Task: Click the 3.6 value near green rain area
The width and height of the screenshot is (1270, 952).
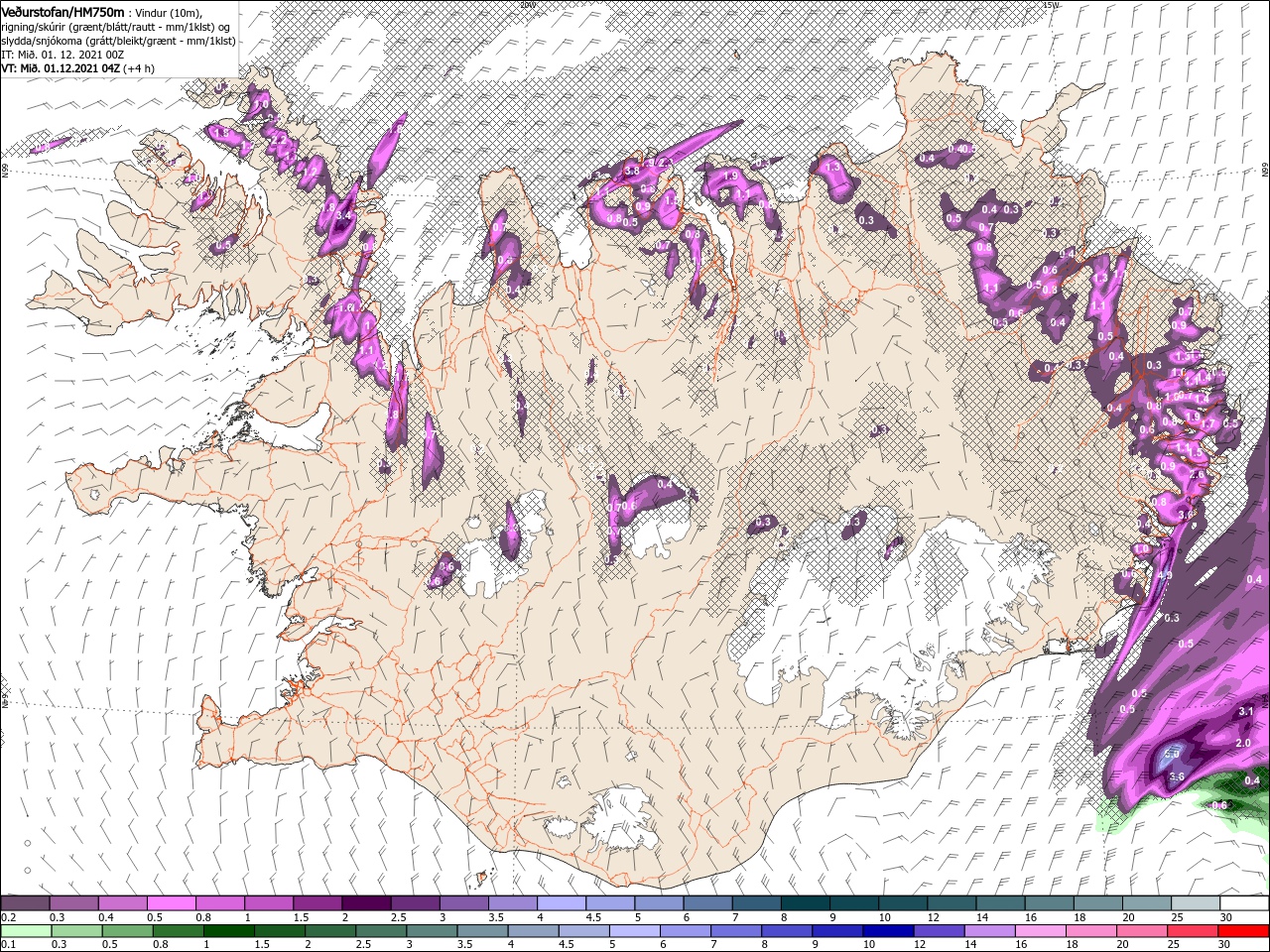Action: 1178,776
